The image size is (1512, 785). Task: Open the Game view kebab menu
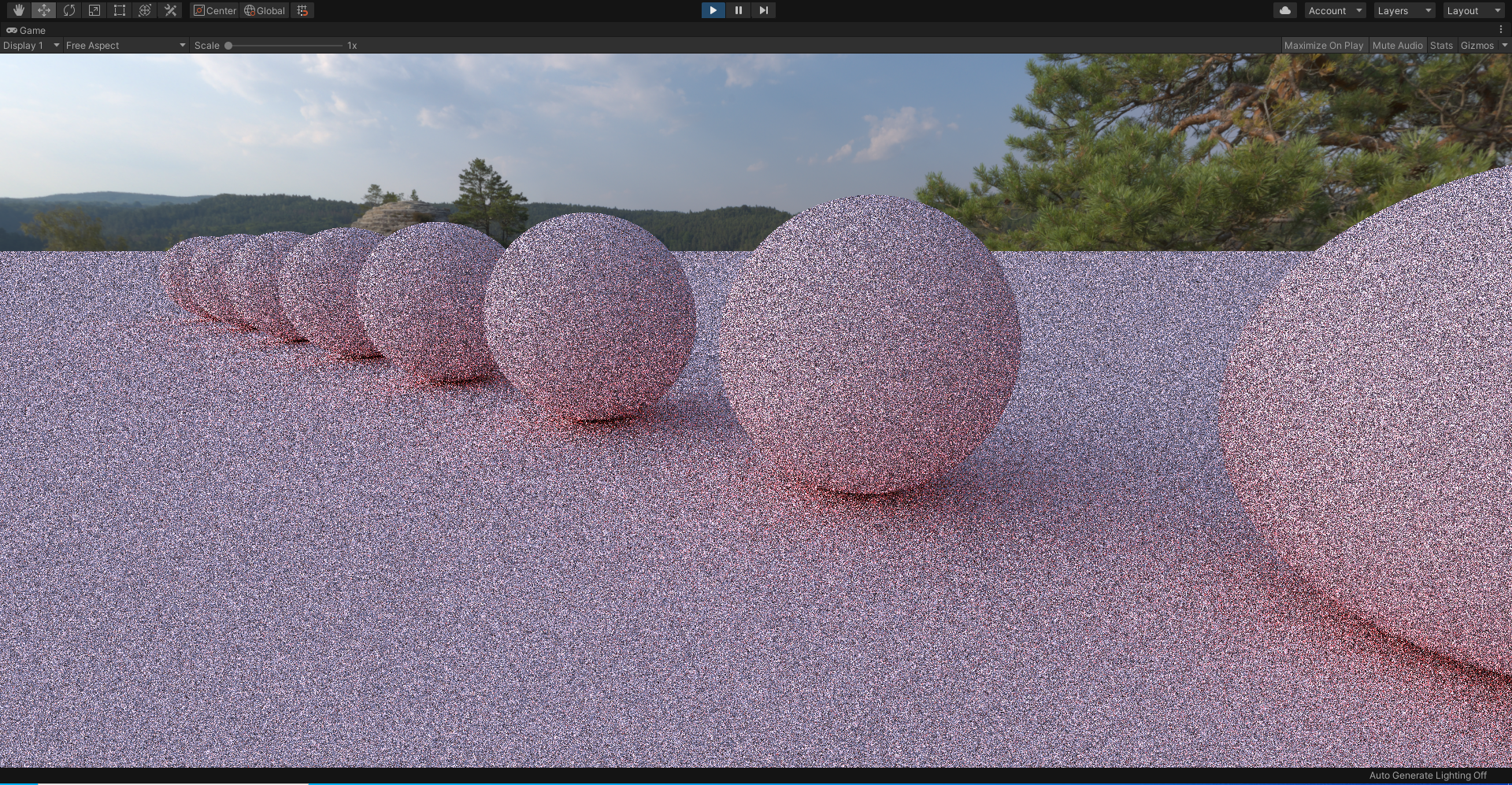click(1501, 30)
